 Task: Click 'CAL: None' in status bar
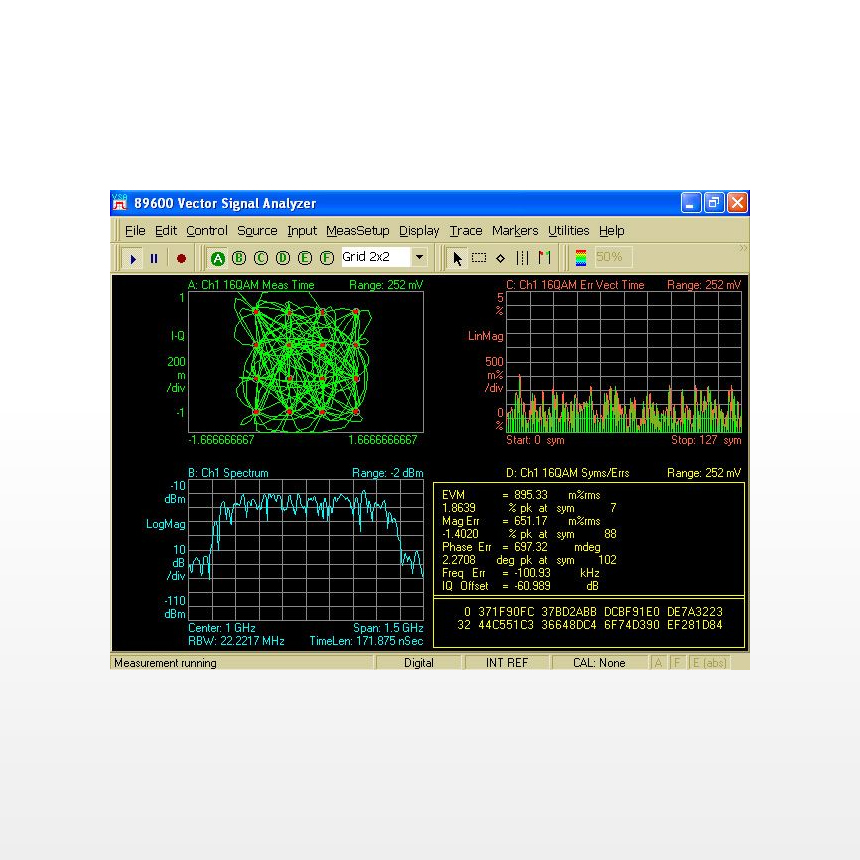599,663
